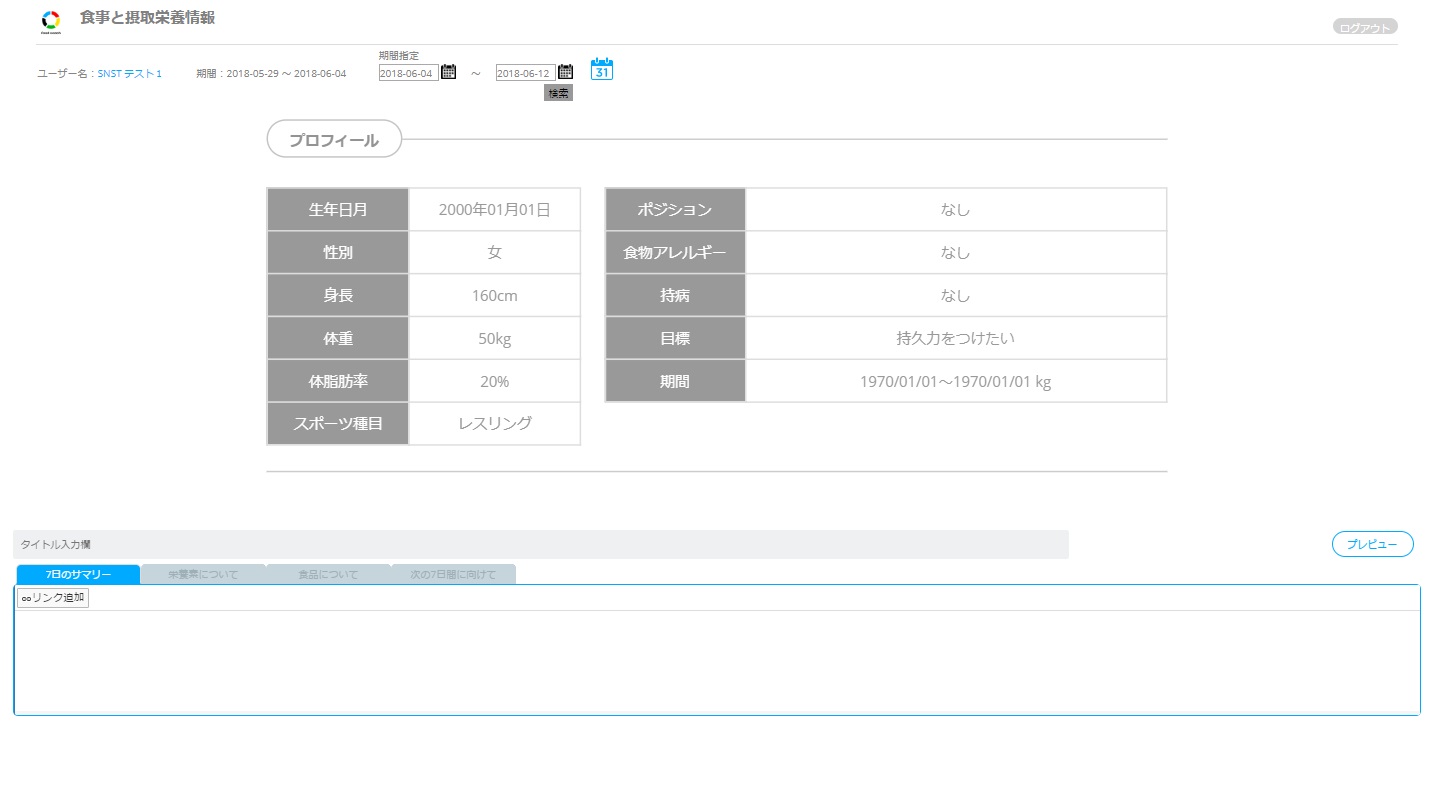The image size is (1429, 811).
Task: Click the 持久力をつけたい goal value cell
Action: click(955, 338)
